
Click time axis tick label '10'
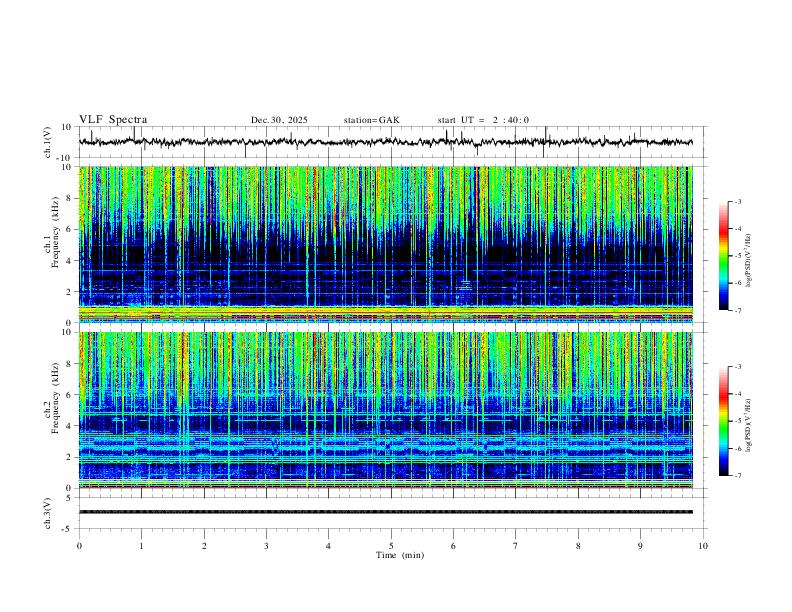click(703, 546)
